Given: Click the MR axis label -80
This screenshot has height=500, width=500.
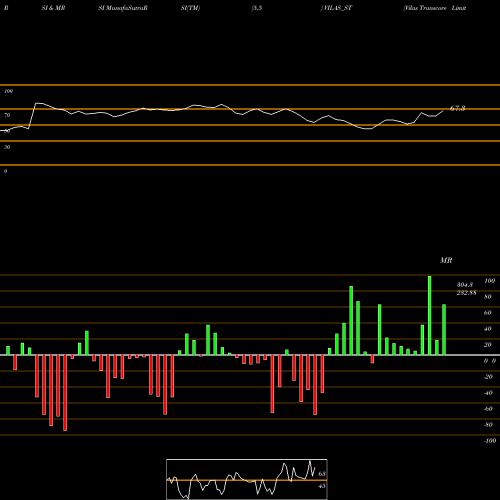Looking at the screenshot, I should point(488,425).
